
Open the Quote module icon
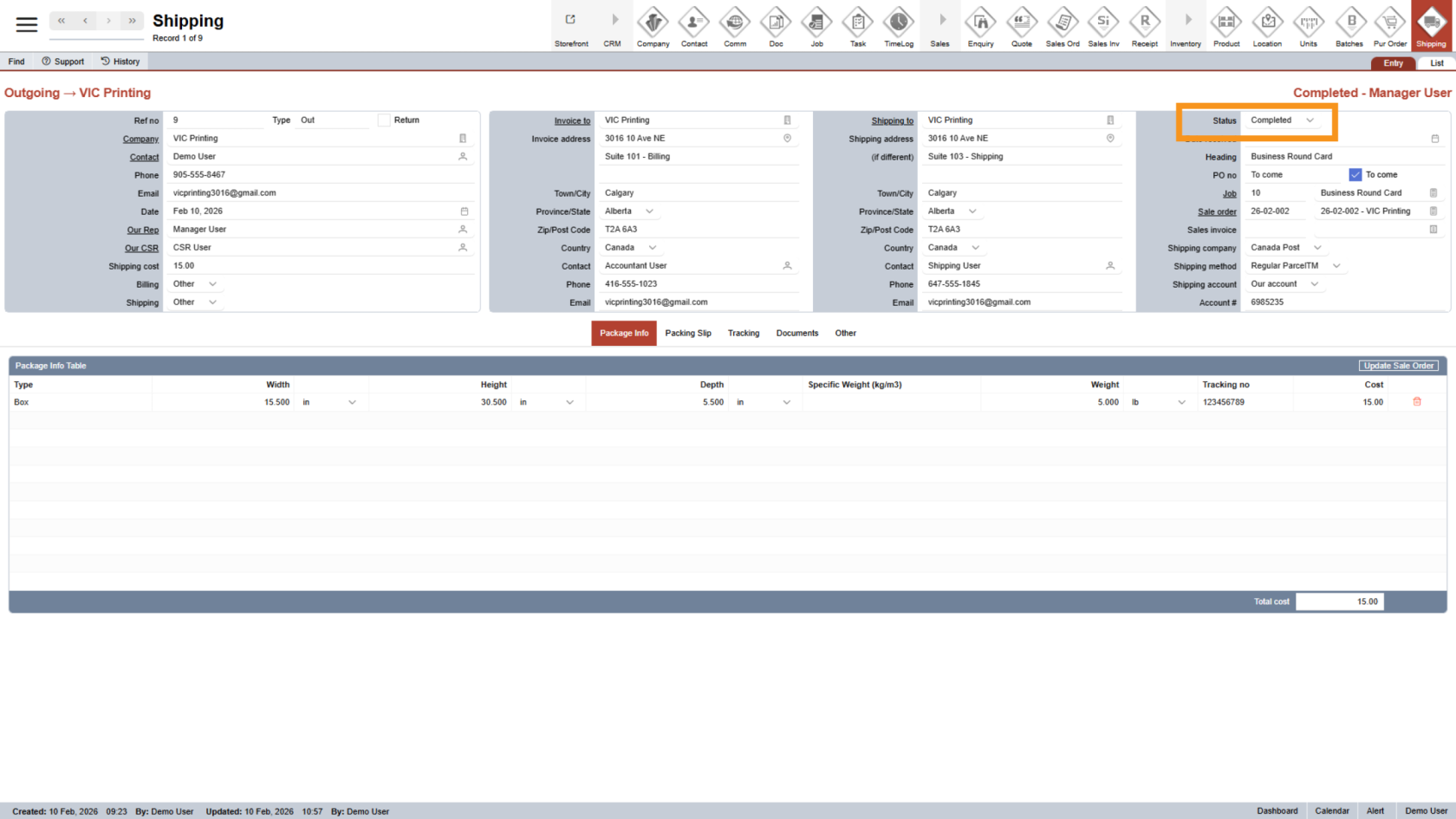click(1022, 26)
